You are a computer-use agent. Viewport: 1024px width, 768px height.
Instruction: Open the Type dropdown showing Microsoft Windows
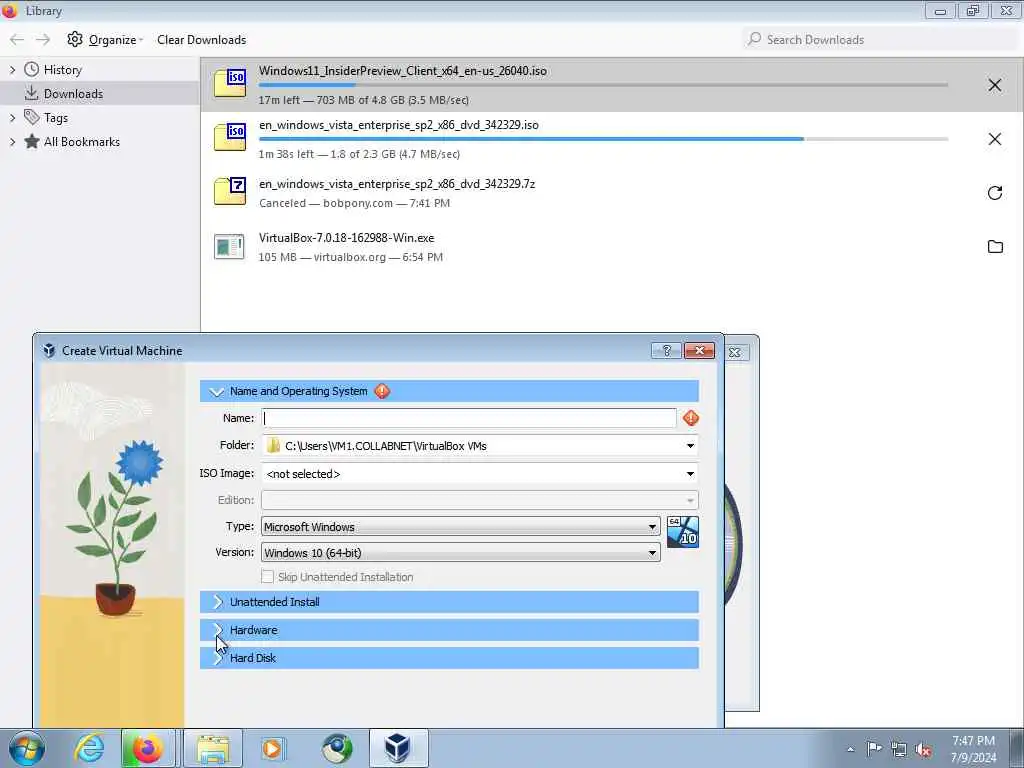[x=460, y=526]
